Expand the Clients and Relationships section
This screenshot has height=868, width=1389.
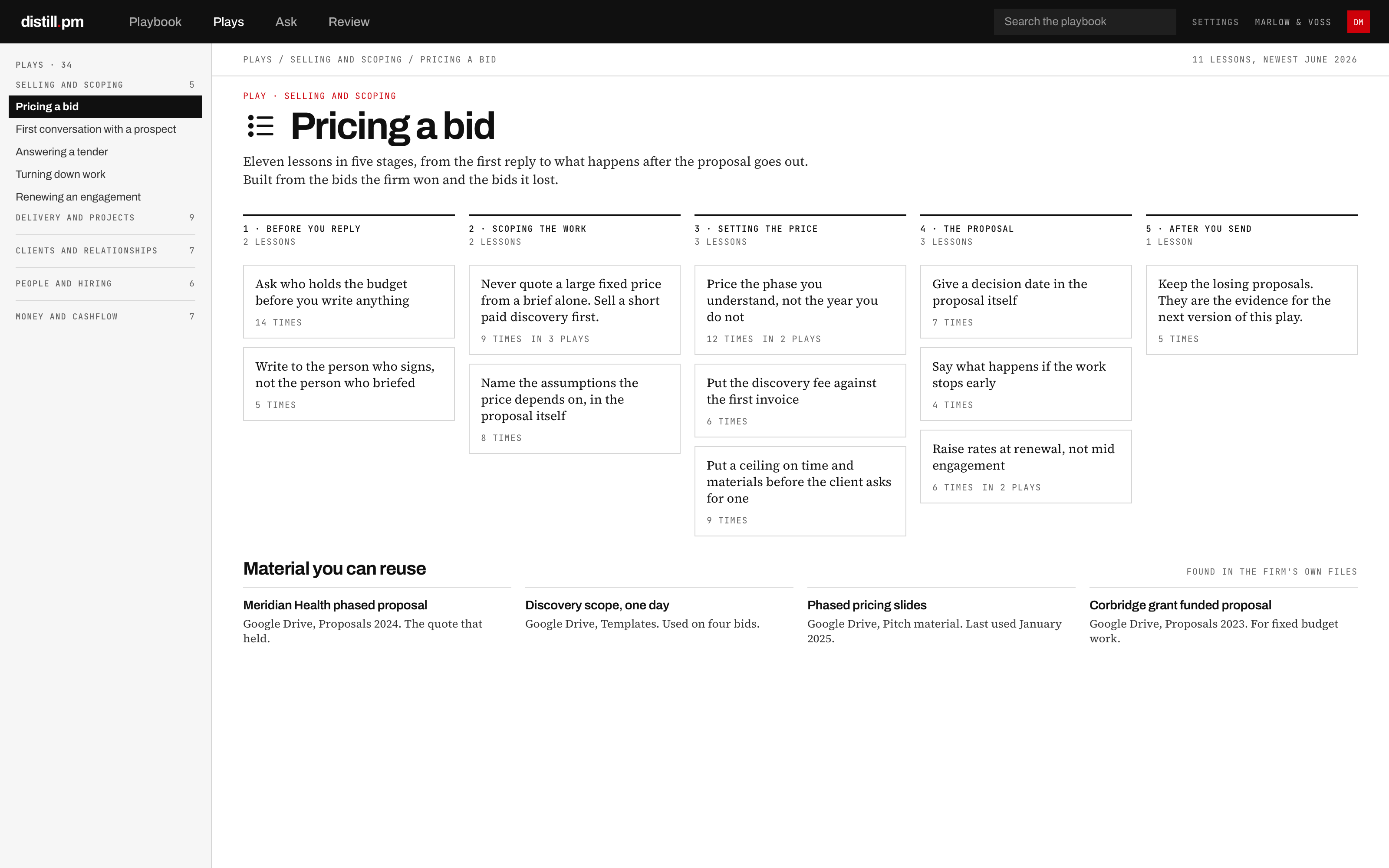point(105,251)
